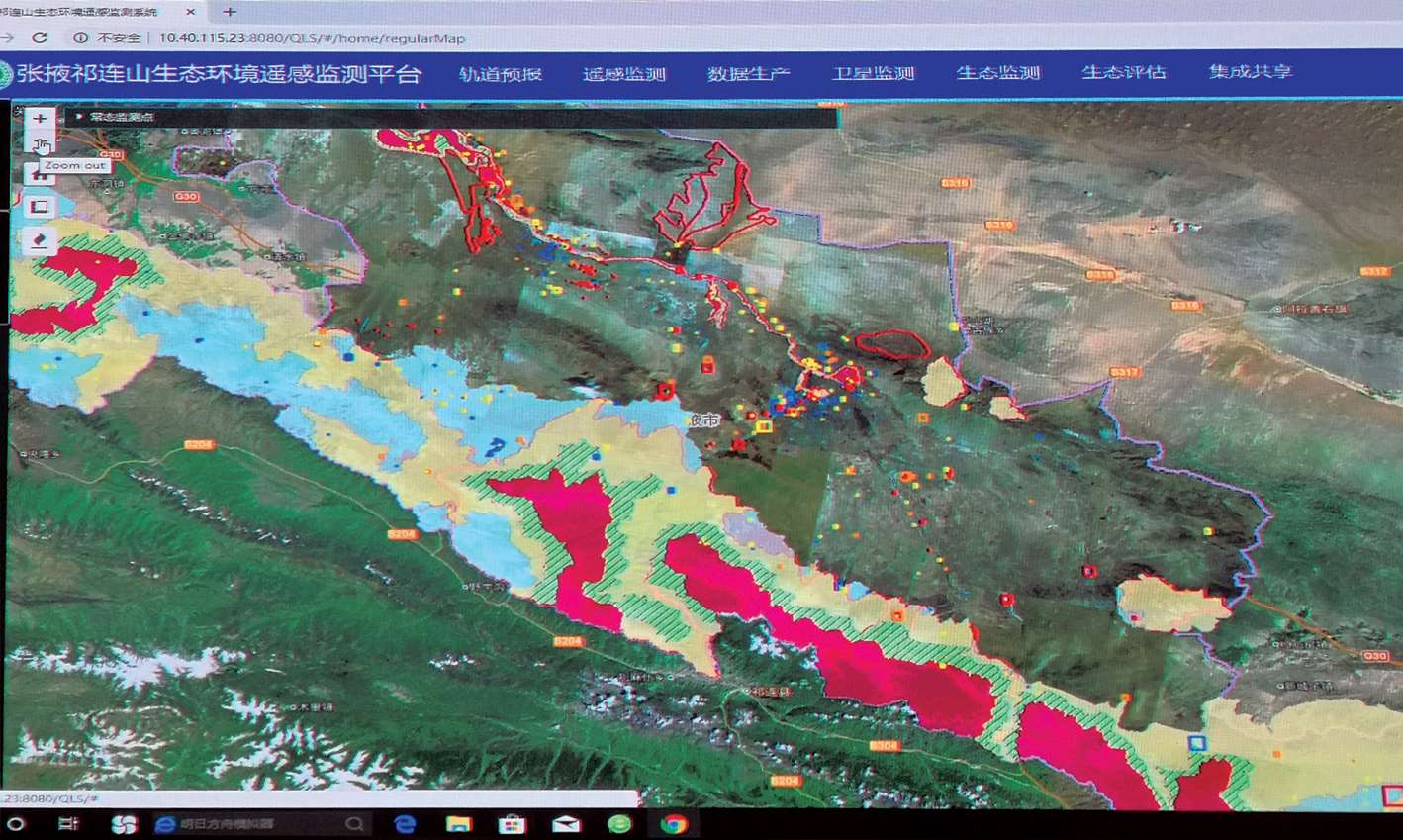
Task: Open the 轨道预报 menu
Action: pyautogui.click(x=500, y=74)
